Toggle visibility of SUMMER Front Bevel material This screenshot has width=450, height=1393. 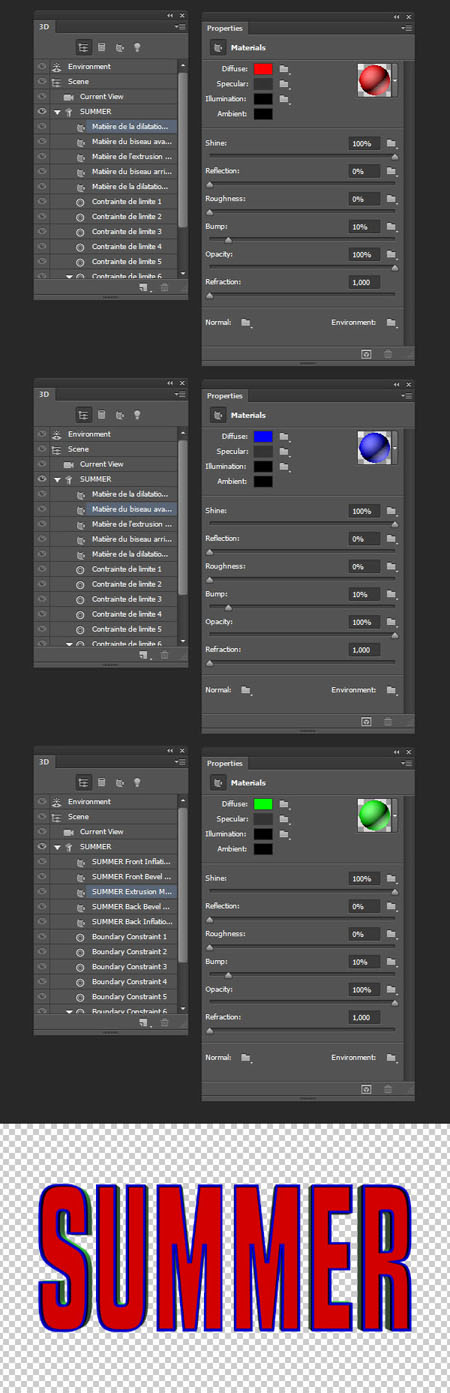coord(42,876)
